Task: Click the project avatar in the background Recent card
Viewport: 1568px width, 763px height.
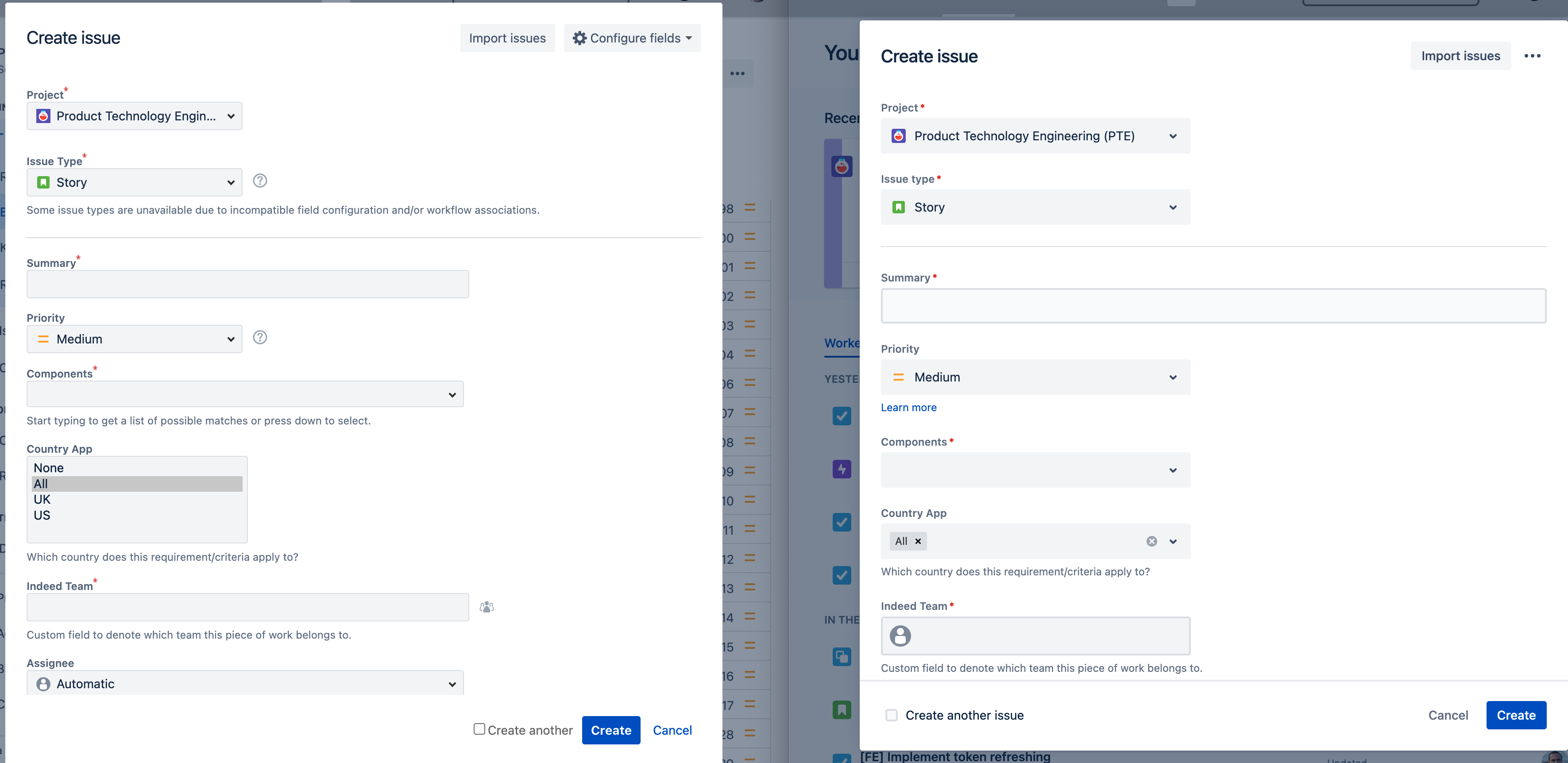Action: (842, 166)
